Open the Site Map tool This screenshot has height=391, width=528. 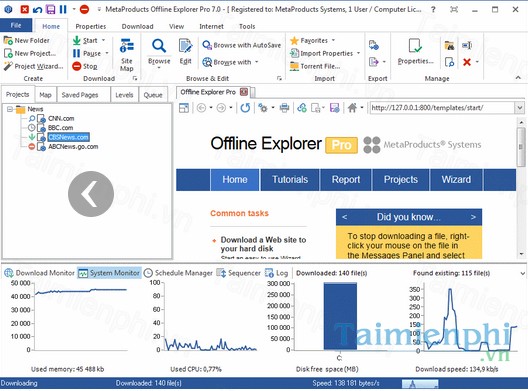point(127,55)
